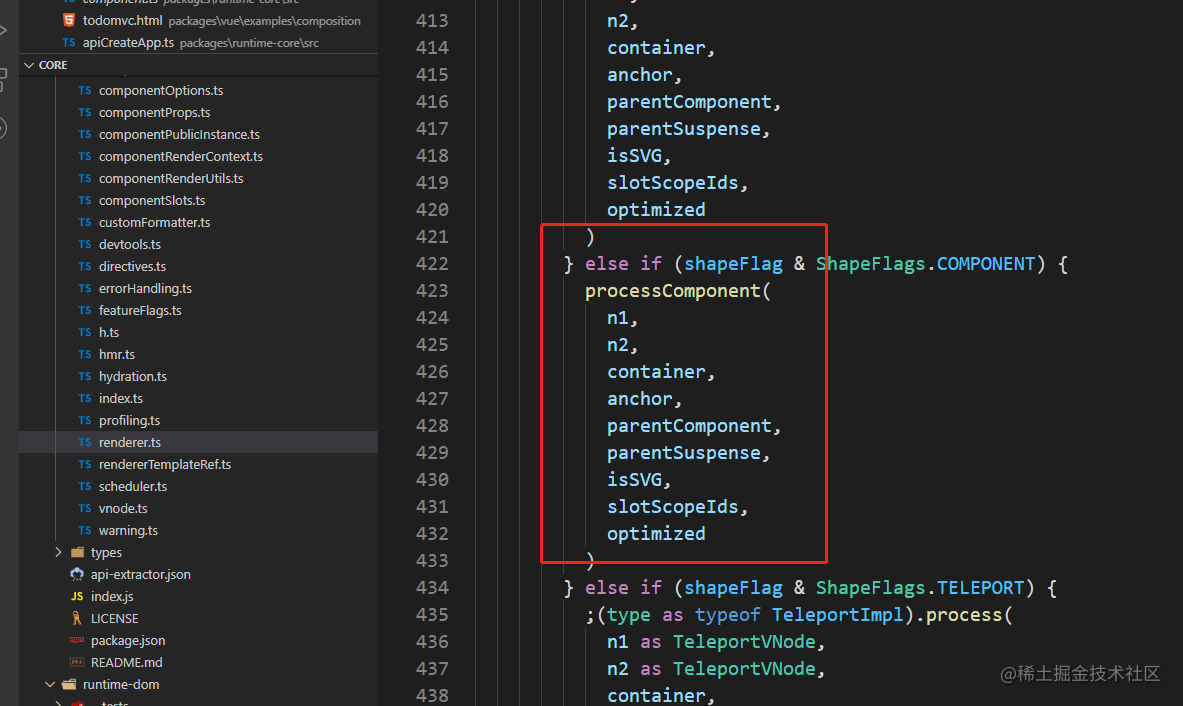
Task: Click the types folder icon
Action: (77, 552)
